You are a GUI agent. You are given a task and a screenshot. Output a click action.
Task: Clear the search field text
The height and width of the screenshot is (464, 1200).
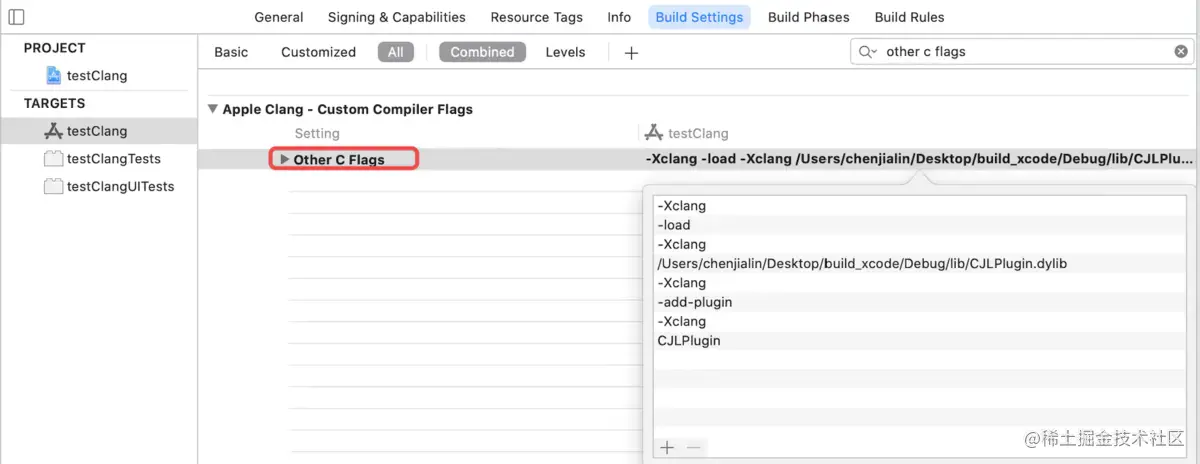coord(1181,52)
